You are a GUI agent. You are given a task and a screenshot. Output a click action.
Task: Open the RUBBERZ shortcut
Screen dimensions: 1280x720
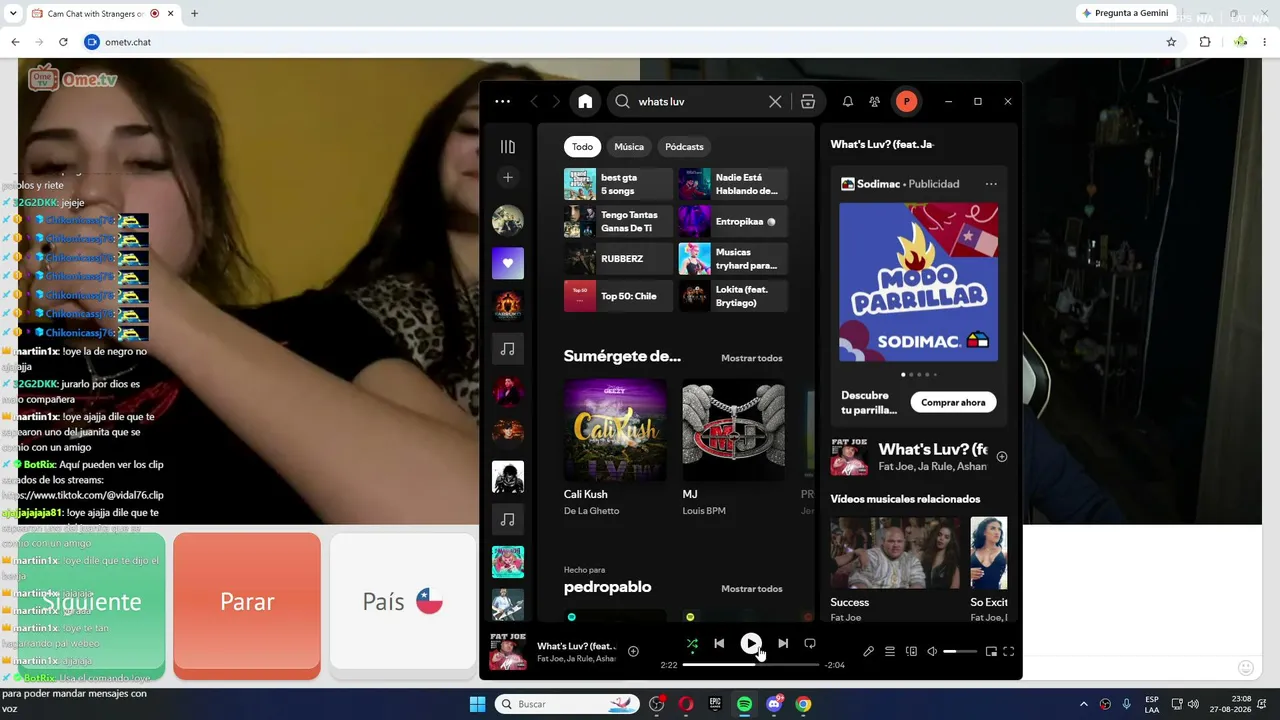point(618,259)
